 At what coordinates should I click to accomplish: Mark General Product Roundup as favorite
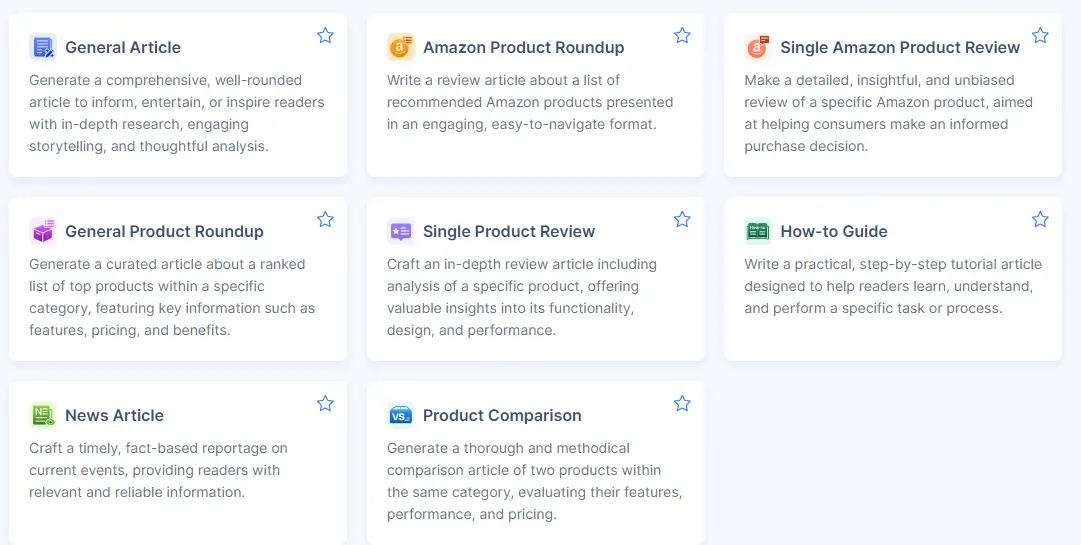tap(325, 220)
